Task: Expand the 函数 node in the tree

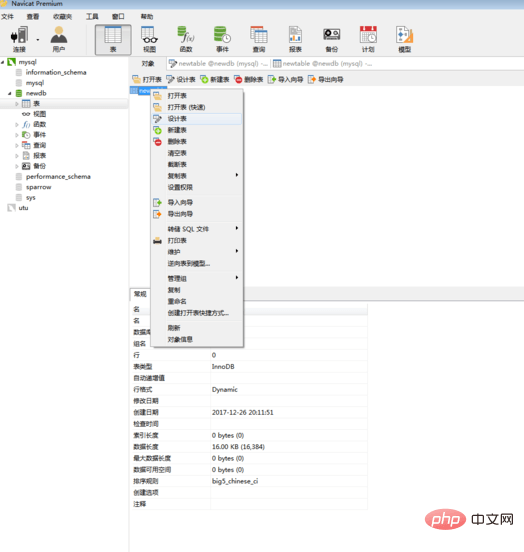Action: pos(17,125)
